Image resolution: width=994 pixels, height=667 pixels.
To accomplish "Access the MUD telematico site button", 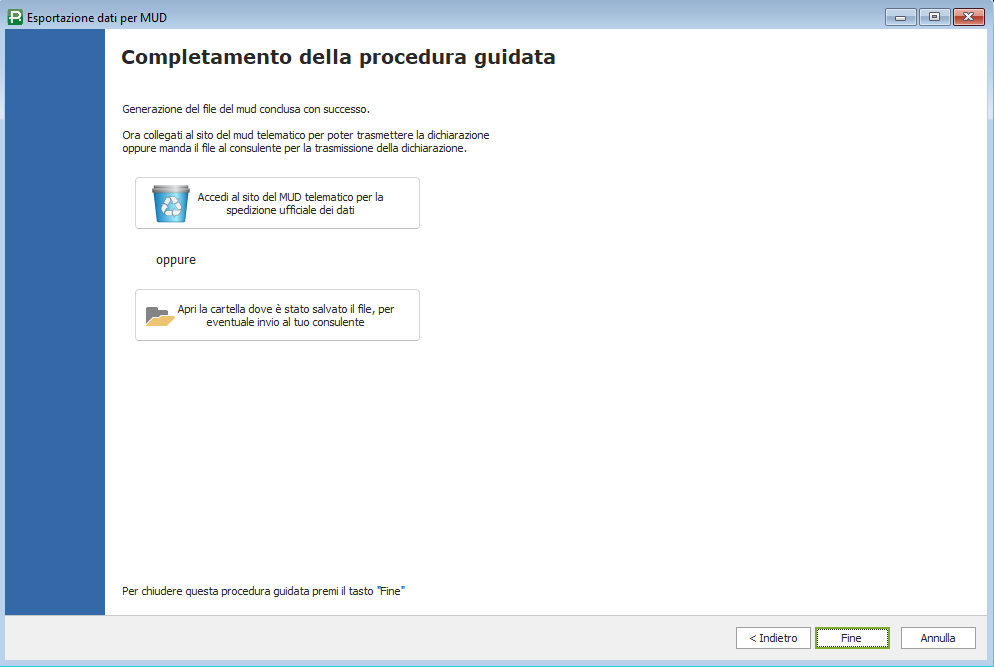I will coord(290,203).
